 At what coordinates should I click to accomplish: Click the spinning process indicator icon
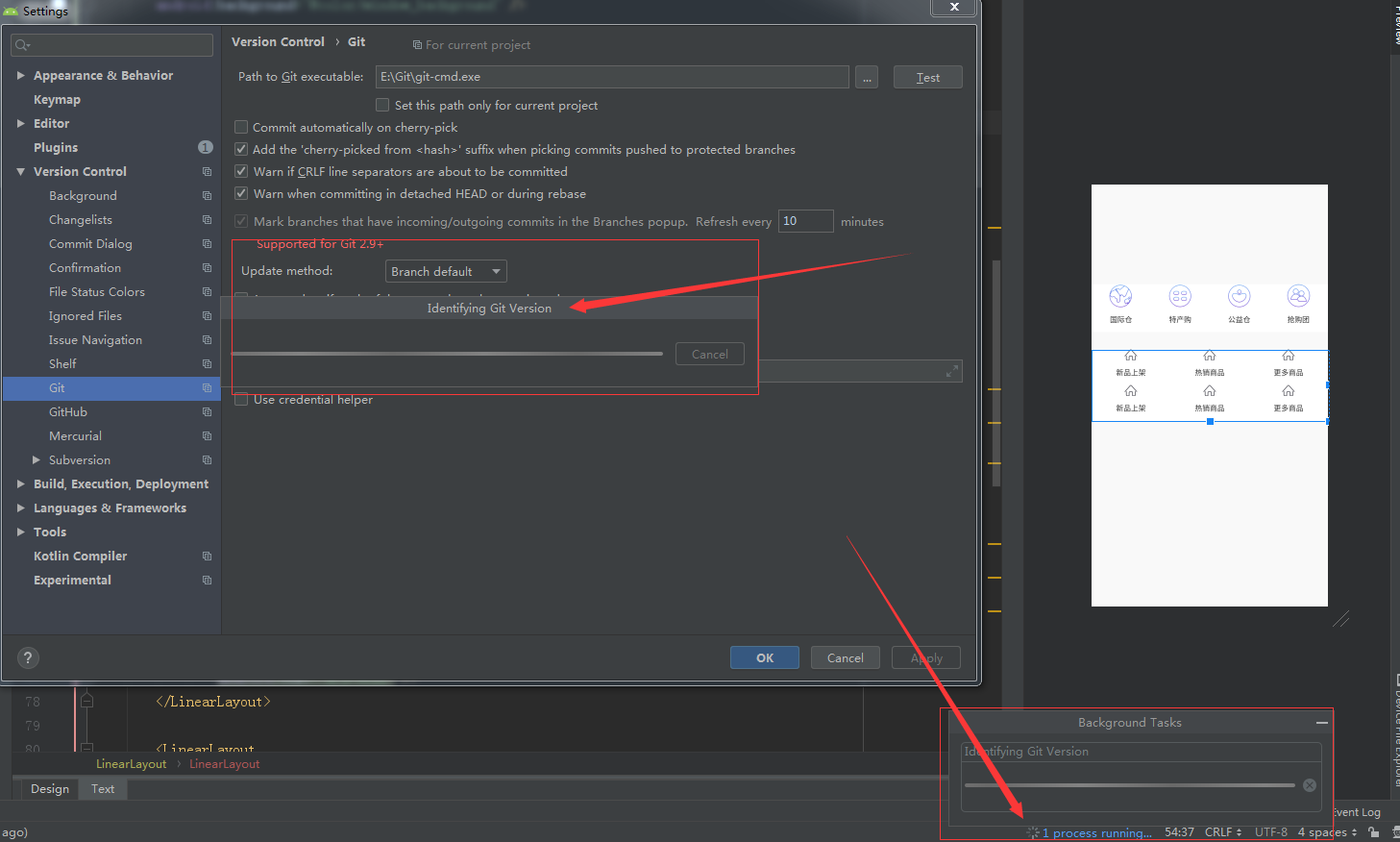[x=1033, y=832]
